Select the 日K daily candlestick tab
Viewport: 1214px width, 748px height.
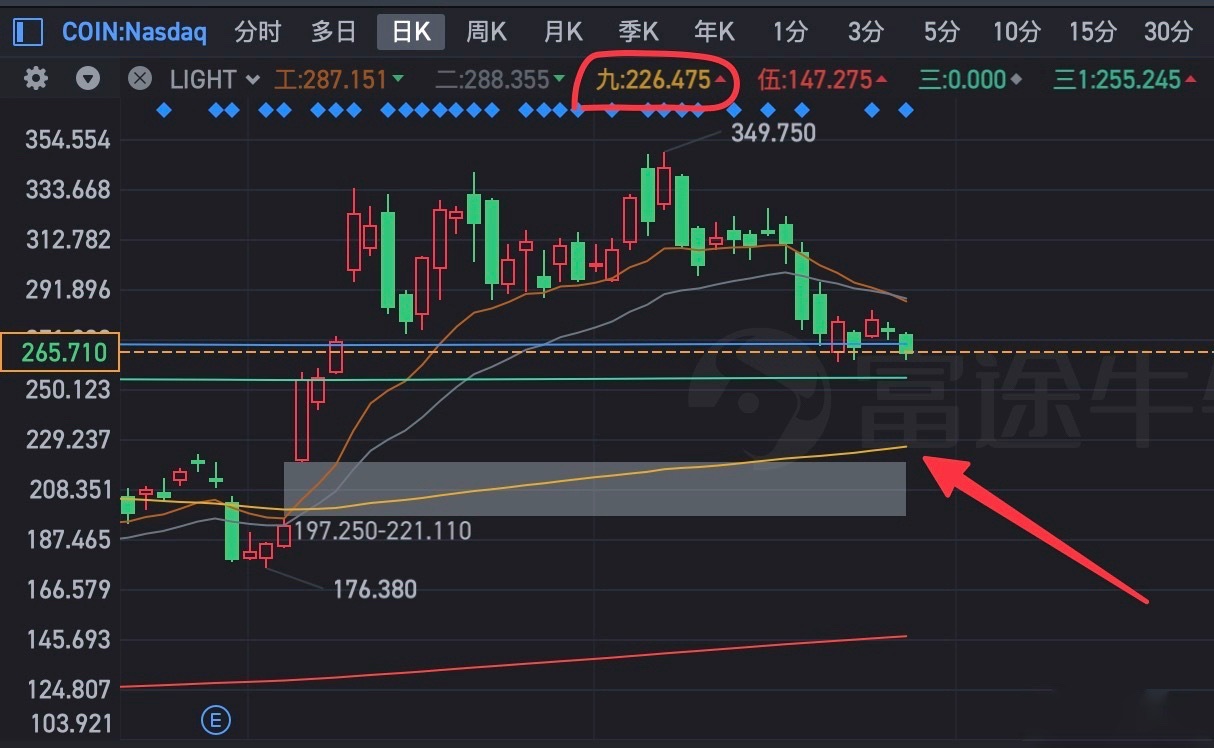pyautogui.click(x=410, y=32)
